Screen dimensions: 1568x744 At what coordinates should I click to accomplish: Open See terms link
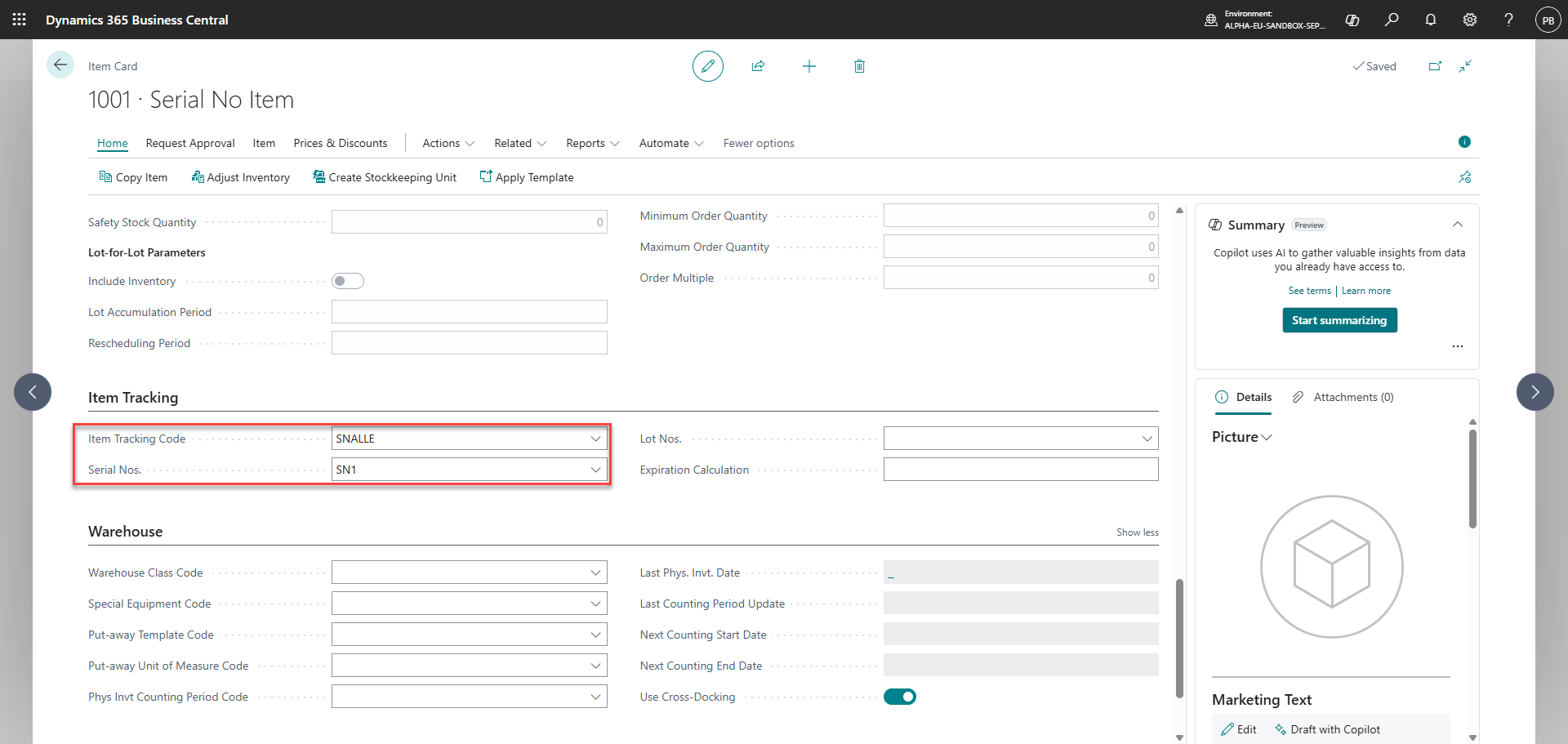coord(1309,291)
